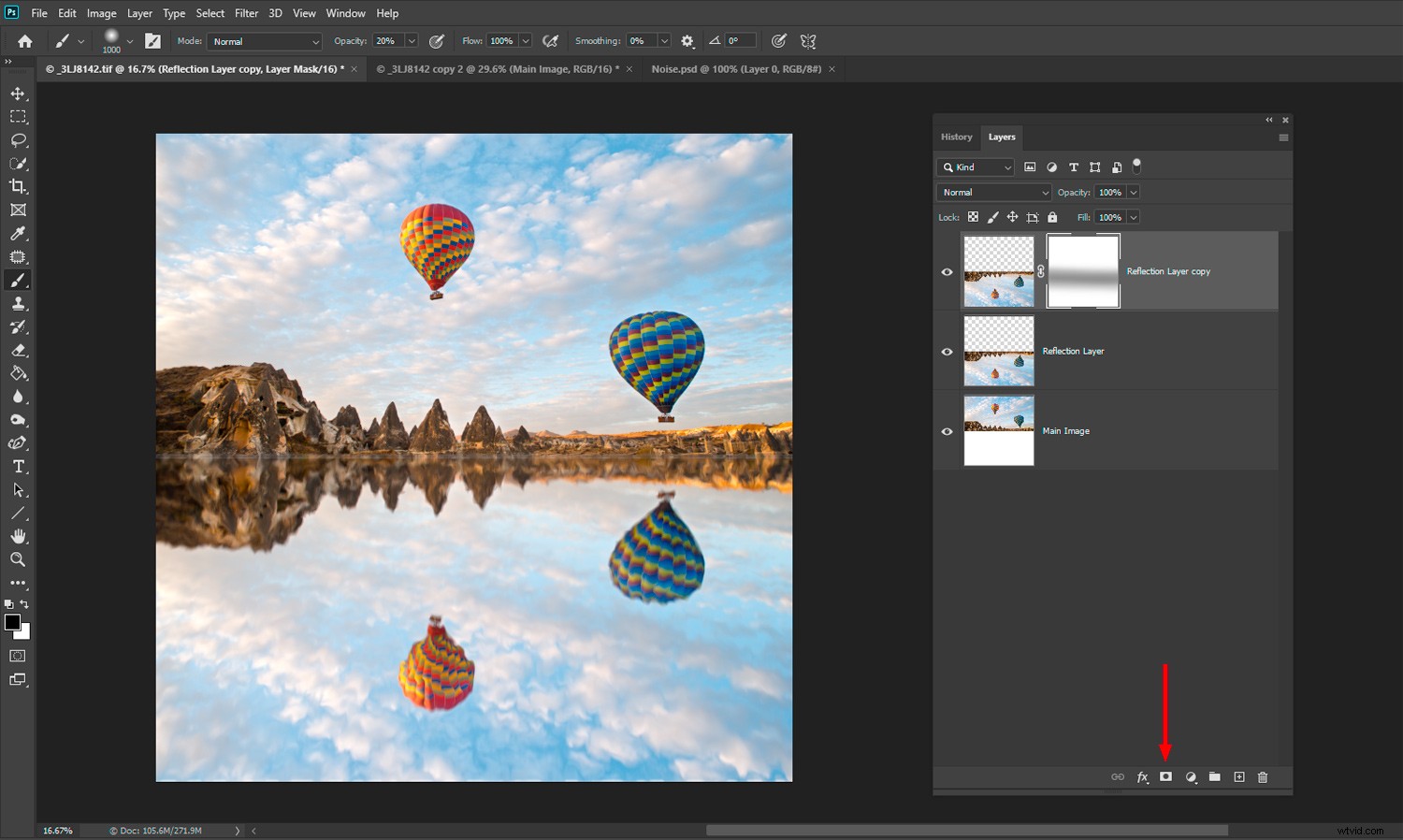Open the layer Opacity dropdown

1133,192
